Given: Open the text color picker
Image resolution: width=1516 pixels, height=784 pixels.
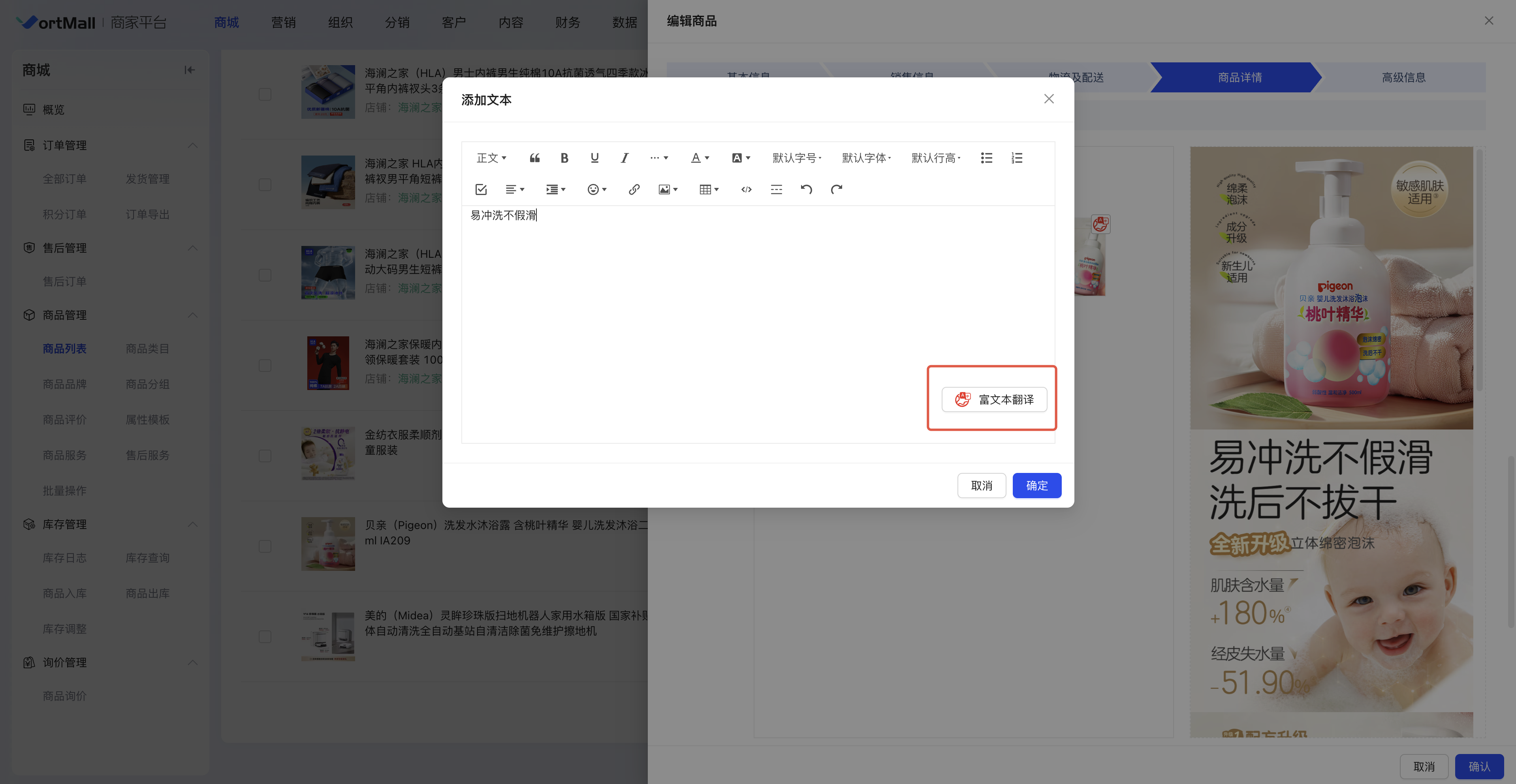Looking at the screenshot, I should [x=699, y=158].
